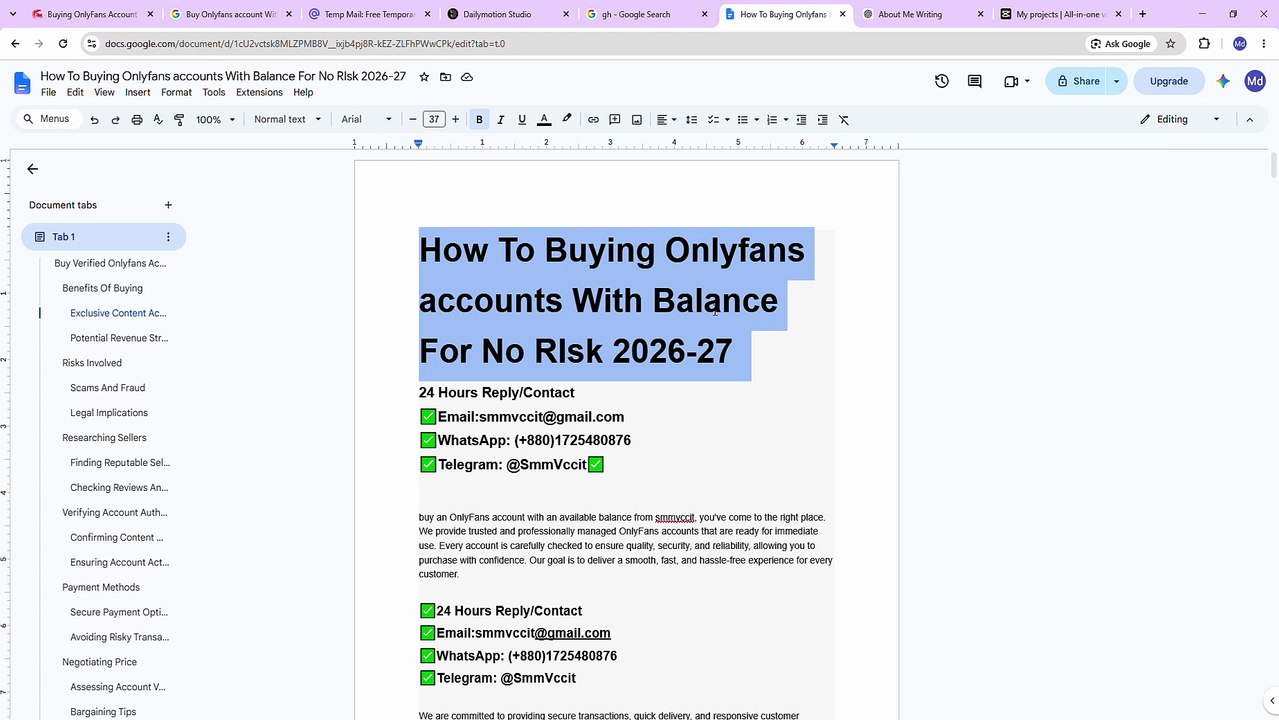Star the document
Screen dimensions: 1279x720
click(424, 77)
